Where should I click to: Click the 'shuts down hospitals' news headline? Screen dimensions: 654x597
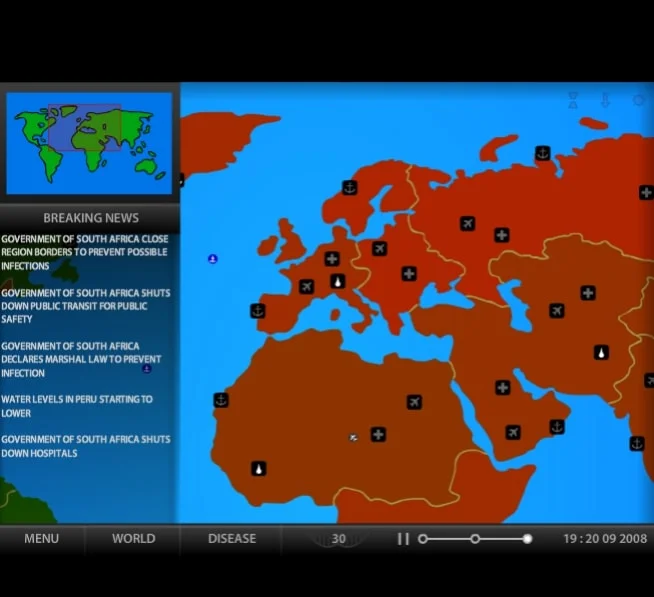point(86,446)
